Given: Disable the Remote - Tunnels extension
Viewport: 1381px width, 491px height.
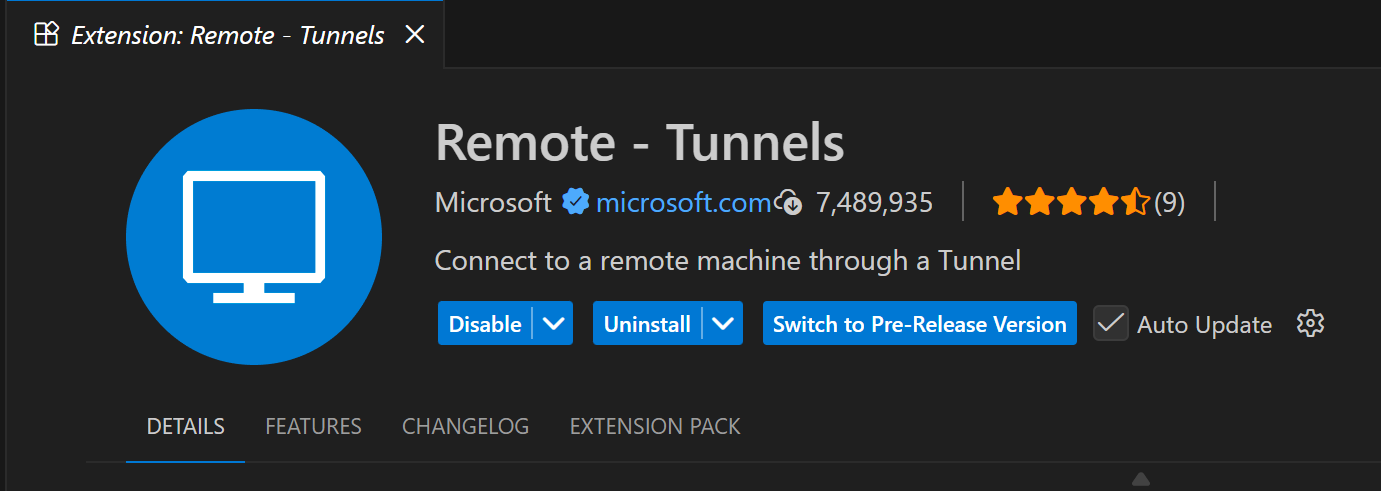Looking at the screenshot, I should [485, 324].
